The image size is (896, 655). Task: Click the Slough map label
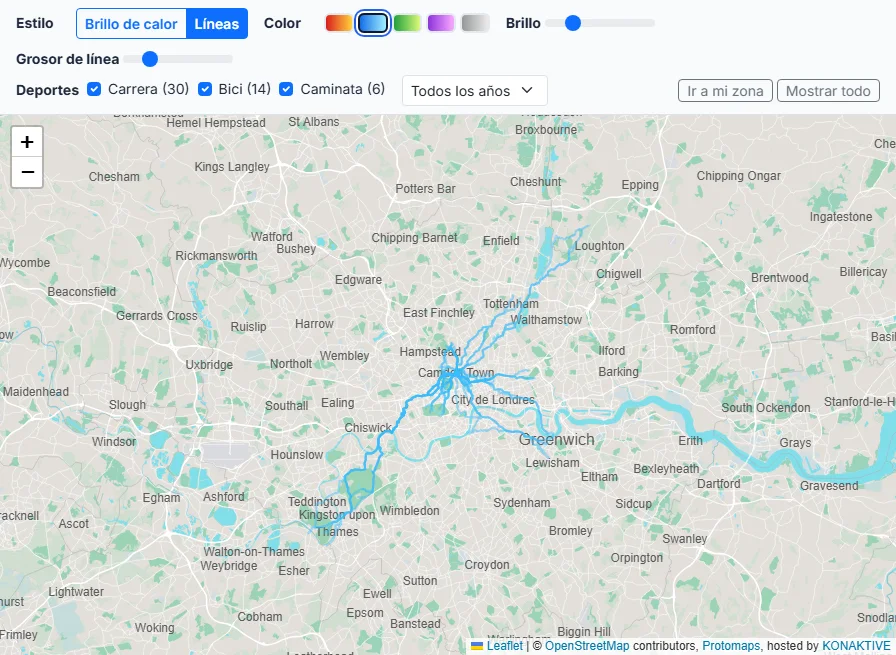127,405
